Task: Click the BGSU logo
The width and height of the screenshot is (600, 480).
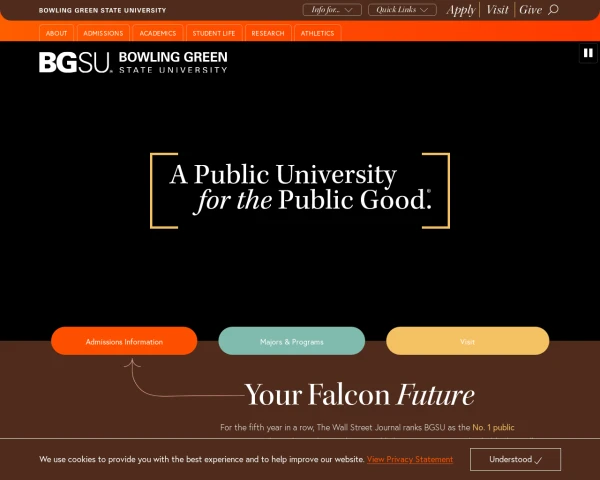Action: coord(133,62)
